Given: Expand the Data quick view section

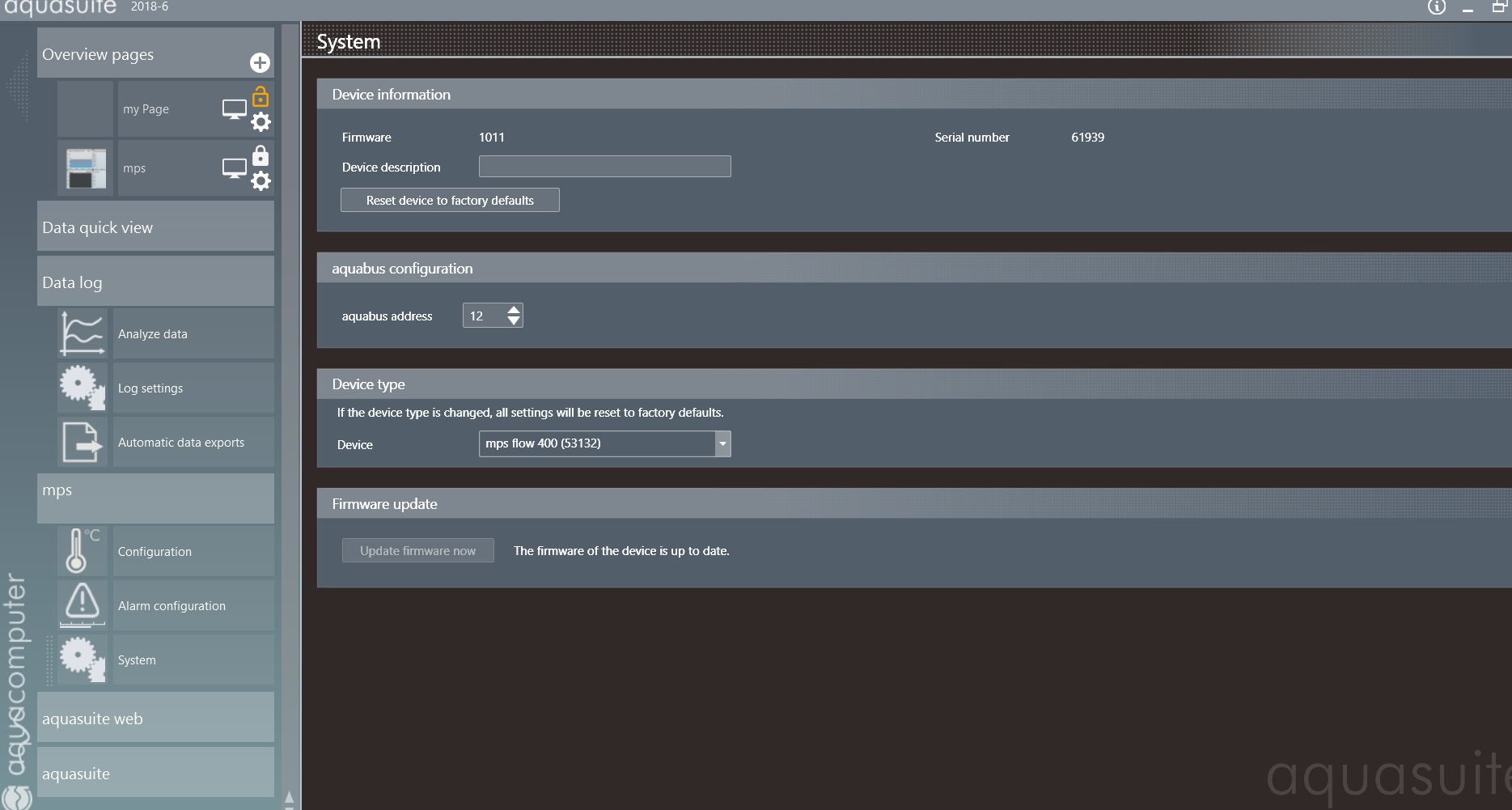Looking at the screenshot, I should click(x=155, y=227).
